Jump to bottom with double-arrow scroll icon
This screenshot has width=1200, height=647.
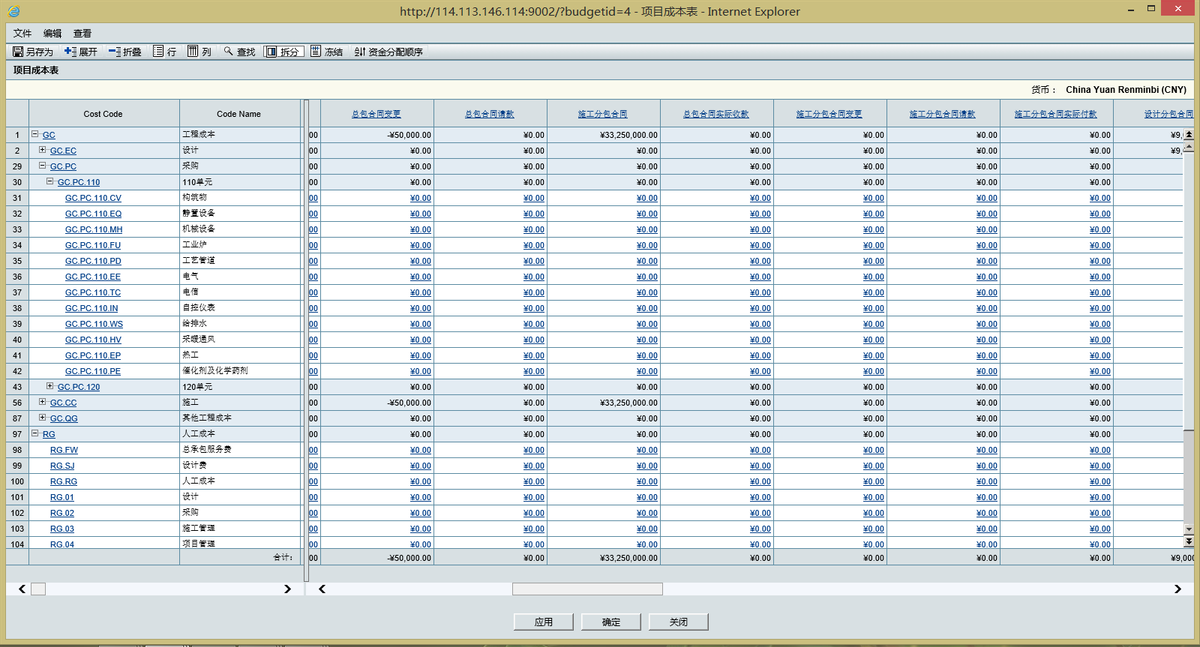pyautogui.click(x=1189, y=541)
